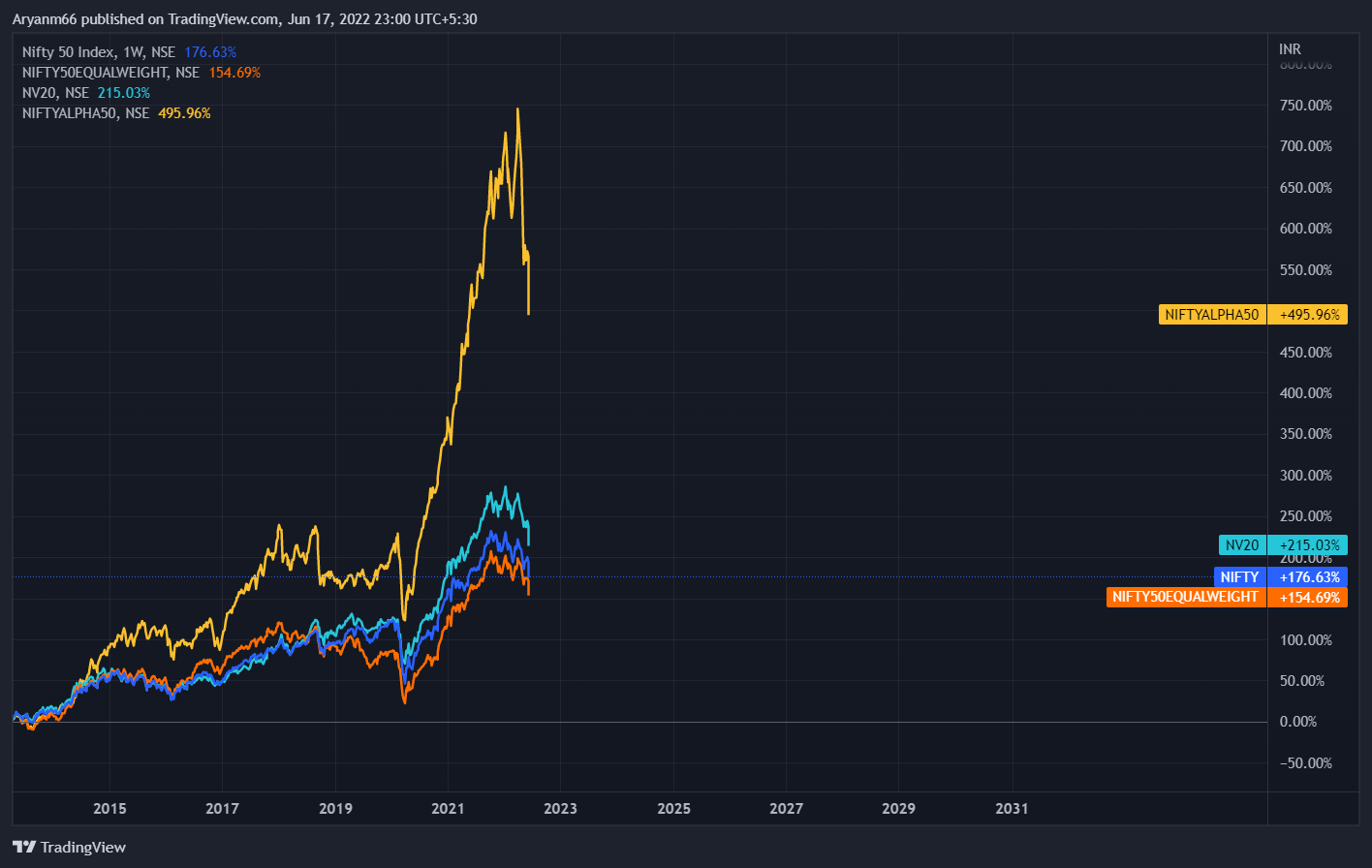This screenshot has width=1372, height=868.
Task: Click the 100.00% axis tick label
Action: click(1307, 640)
